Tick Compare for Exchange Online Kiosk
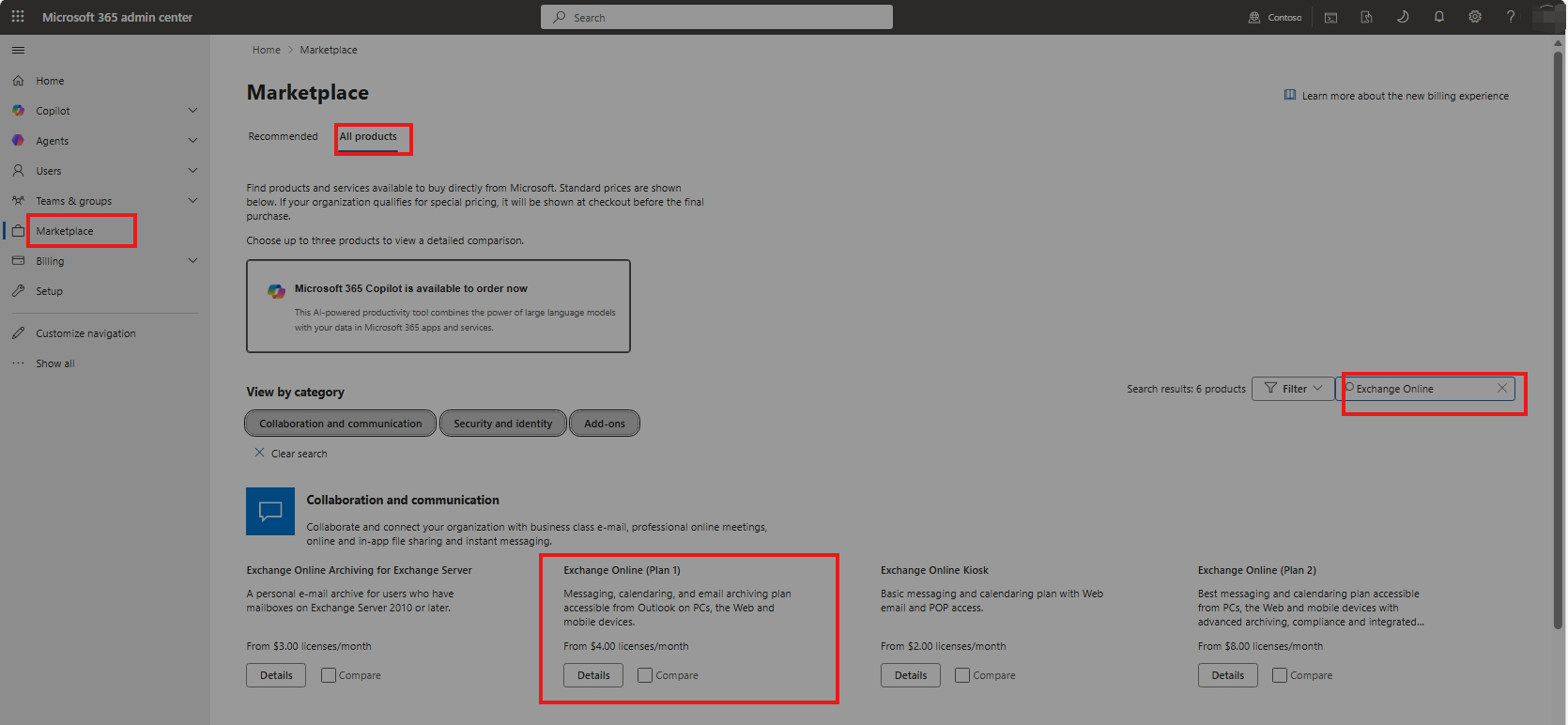The image size is (1568, 725). pos(962,675)
